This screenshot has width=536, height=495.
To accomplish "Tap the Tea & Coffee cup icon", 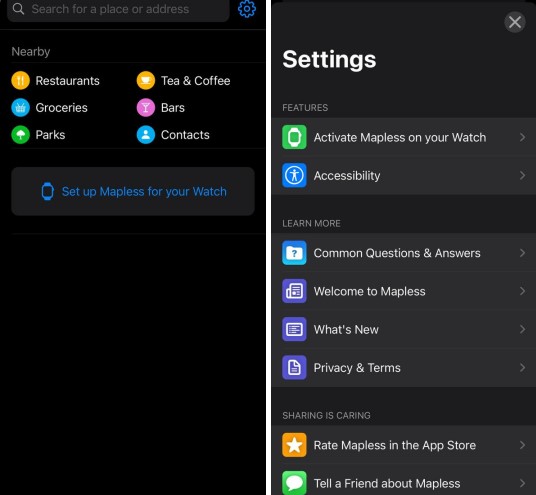I will point(146,80).
